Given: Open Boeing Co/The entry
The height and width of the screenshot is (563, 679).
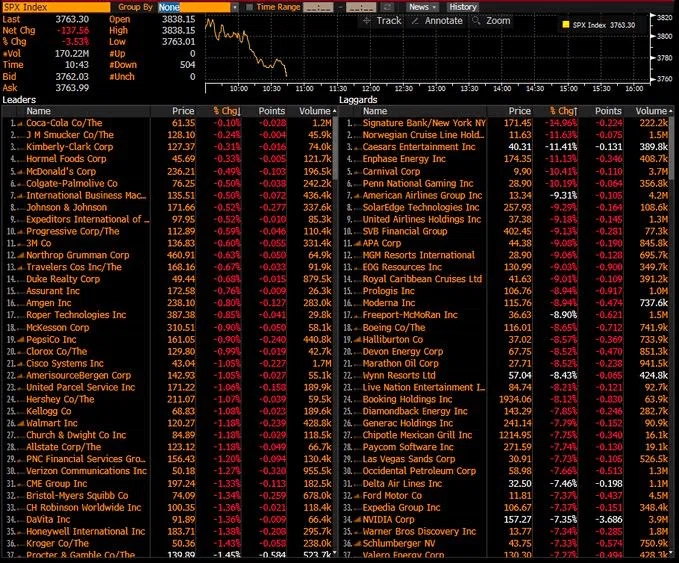Looking at the screenshot, I should pos(394,327).
